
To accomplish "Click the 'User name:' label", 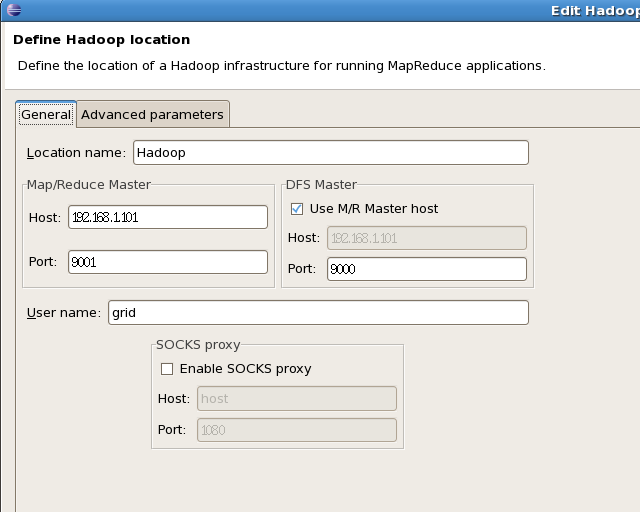I will click(x=64, y=313).
